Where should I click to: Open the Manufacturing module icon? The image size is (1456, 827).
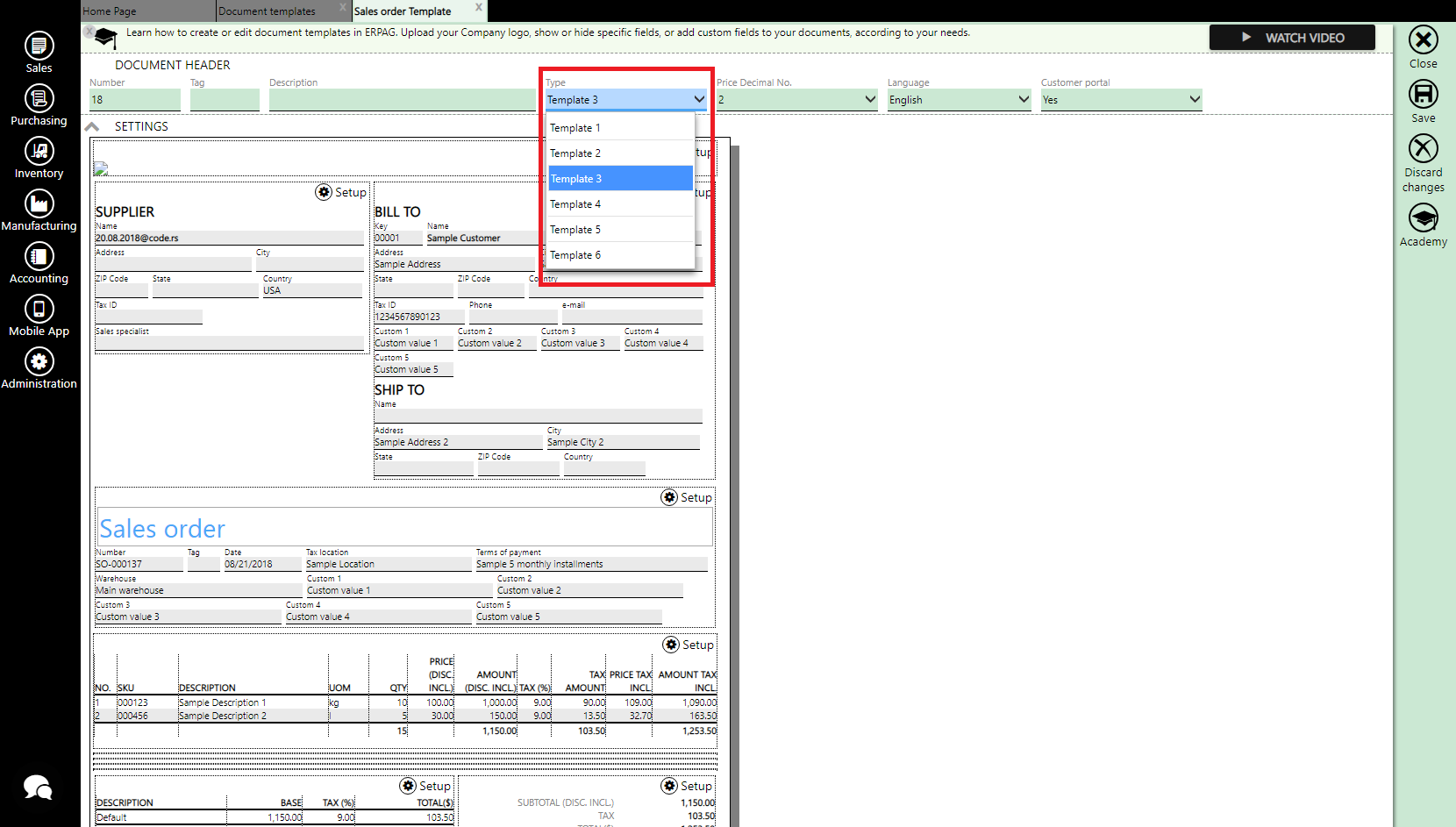tap(39, 203)
